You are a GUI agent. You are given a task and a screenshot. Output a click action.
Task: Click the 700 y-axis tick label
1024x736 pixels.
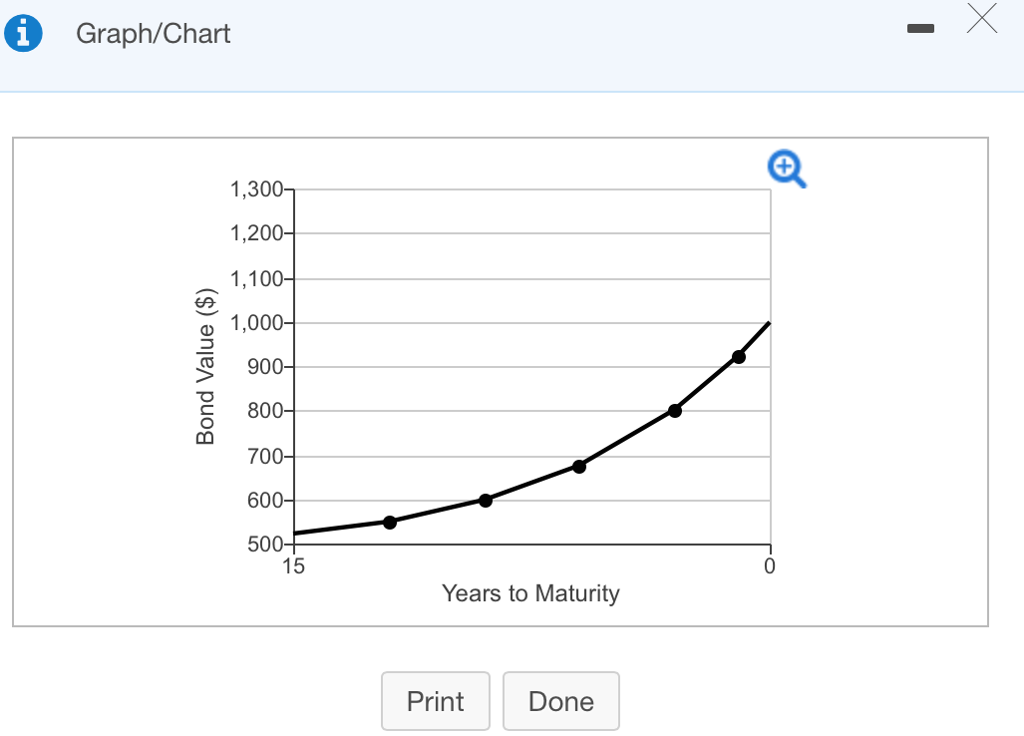pyautogui.click(x=264, y=456)
